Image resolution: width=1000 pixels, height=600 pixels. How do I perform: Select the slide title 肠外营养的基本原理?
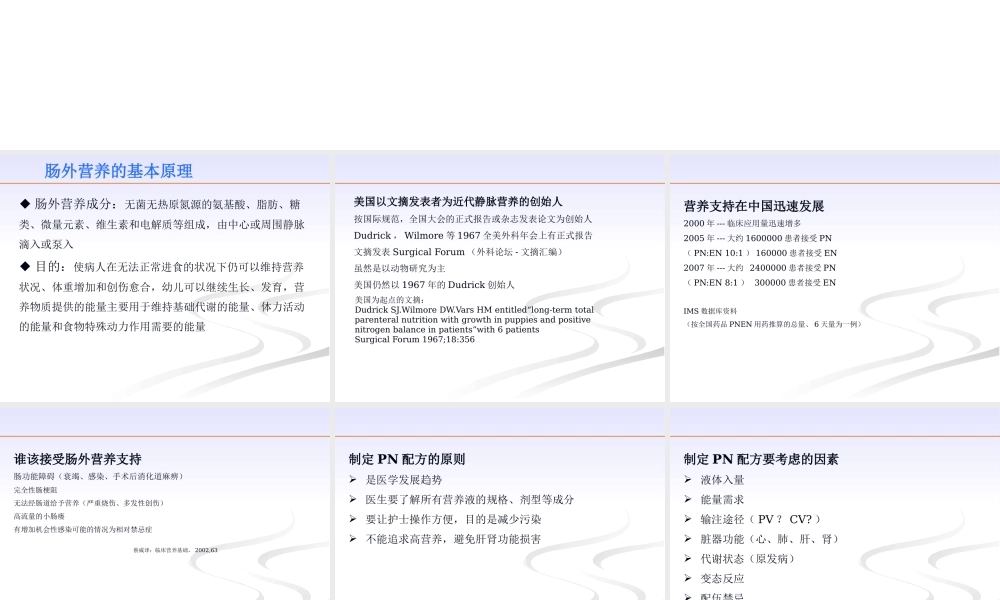tap(117, 170)
